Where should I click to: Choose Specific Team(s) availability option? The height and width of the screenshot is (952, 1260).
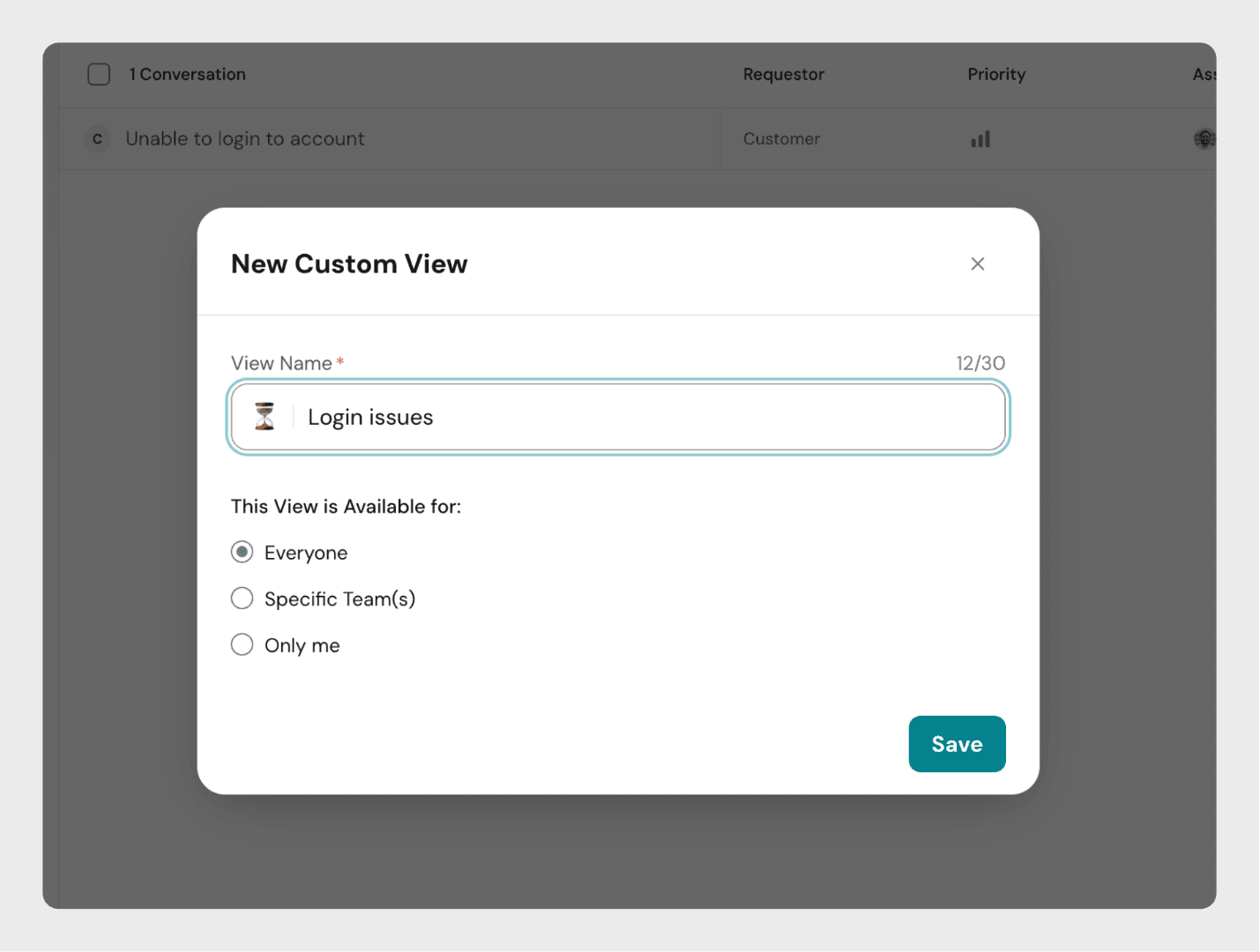[242, 599]
